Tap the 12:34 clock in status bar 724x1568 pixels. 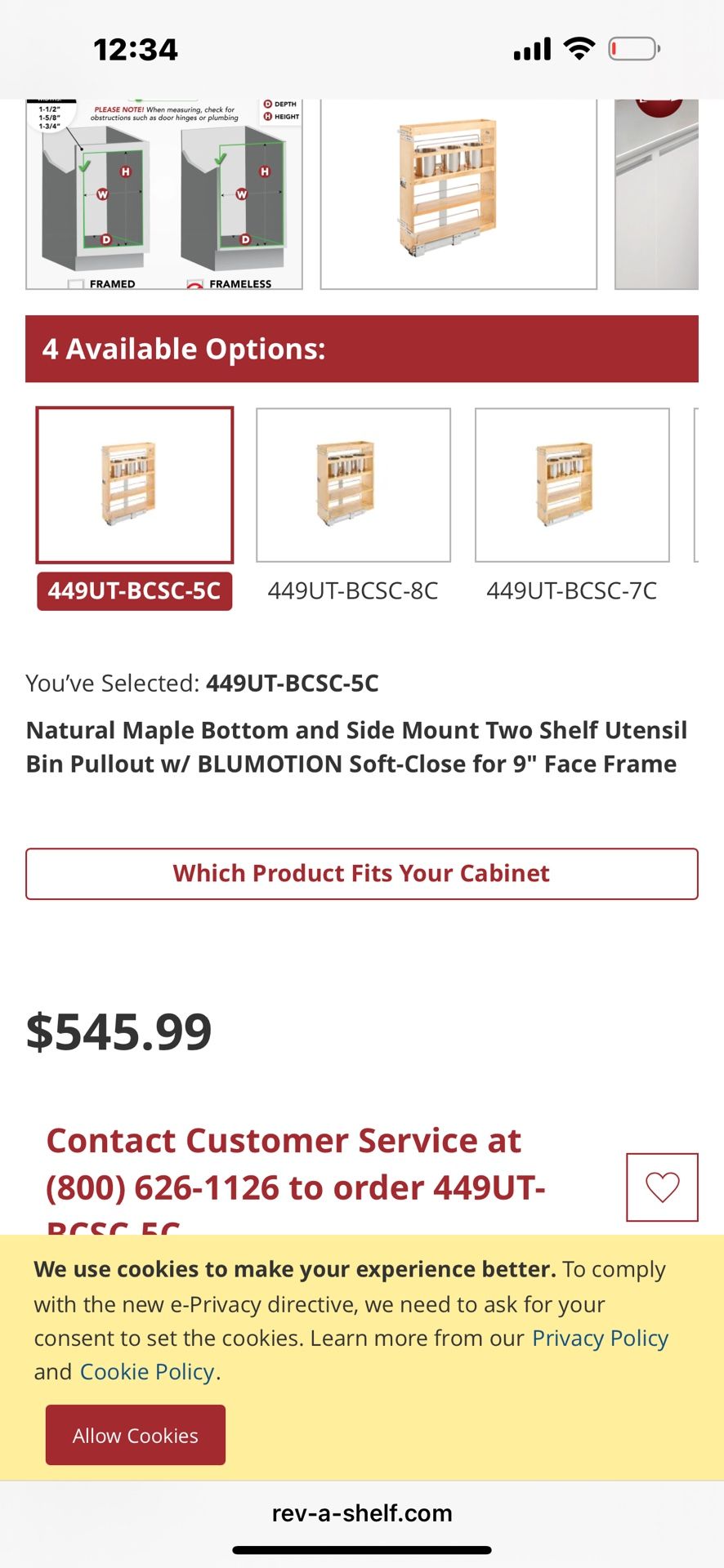pyautogui.click(x=136, y=50)
